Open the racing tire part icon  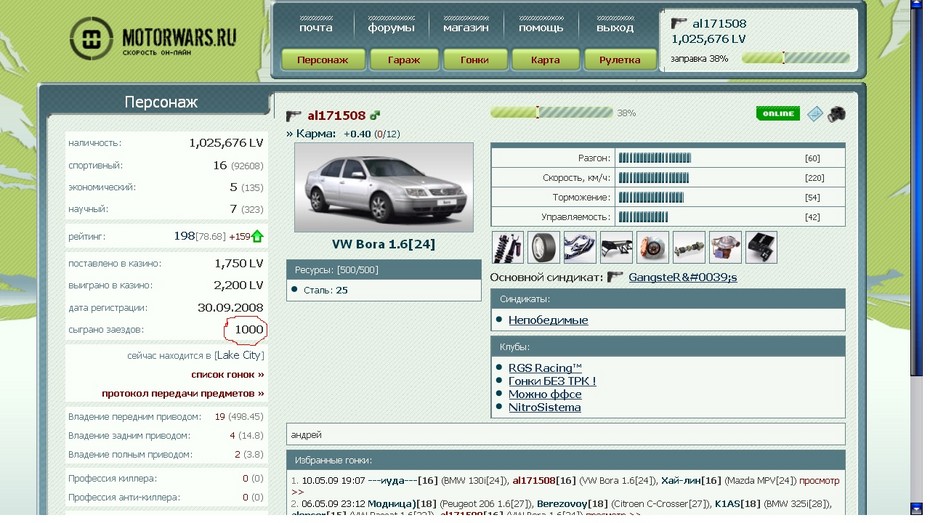point(543,247)
